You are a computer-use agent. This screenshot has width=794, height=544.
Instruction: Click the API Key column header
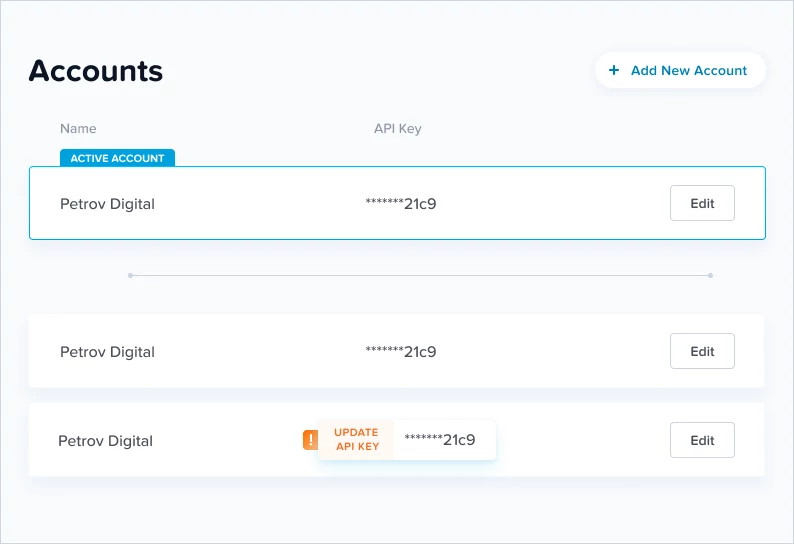click(x=398, y=129)
